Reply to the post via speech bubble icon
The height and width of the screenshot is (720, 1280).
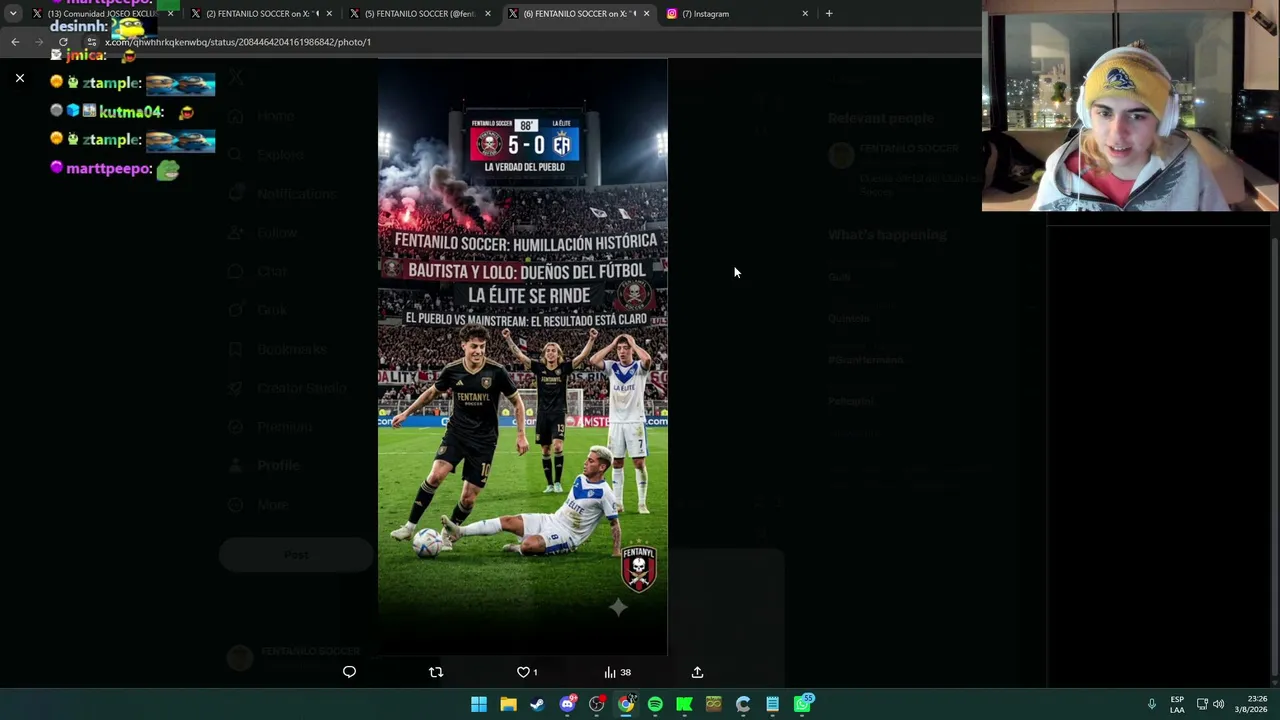point(349,672)
